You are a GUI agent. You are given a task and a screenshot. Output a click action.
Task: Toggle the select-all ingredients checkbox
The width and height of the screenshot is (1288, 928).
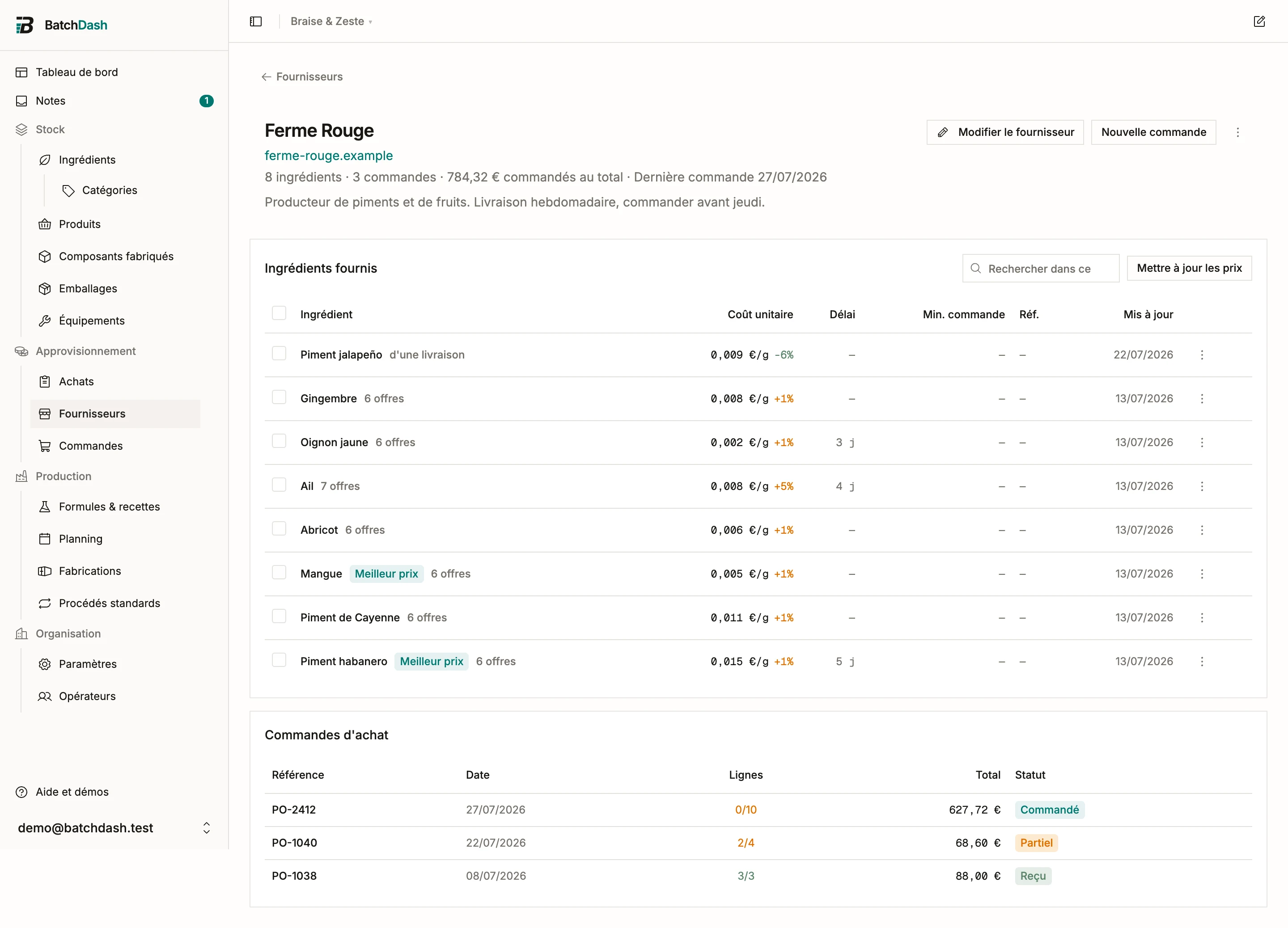pyautogui.click(x=279, y=313)
